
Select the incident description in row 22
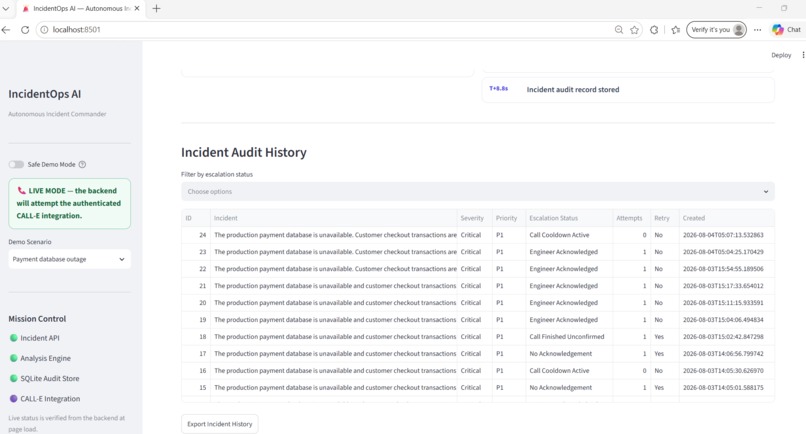(x=334, y=269)
